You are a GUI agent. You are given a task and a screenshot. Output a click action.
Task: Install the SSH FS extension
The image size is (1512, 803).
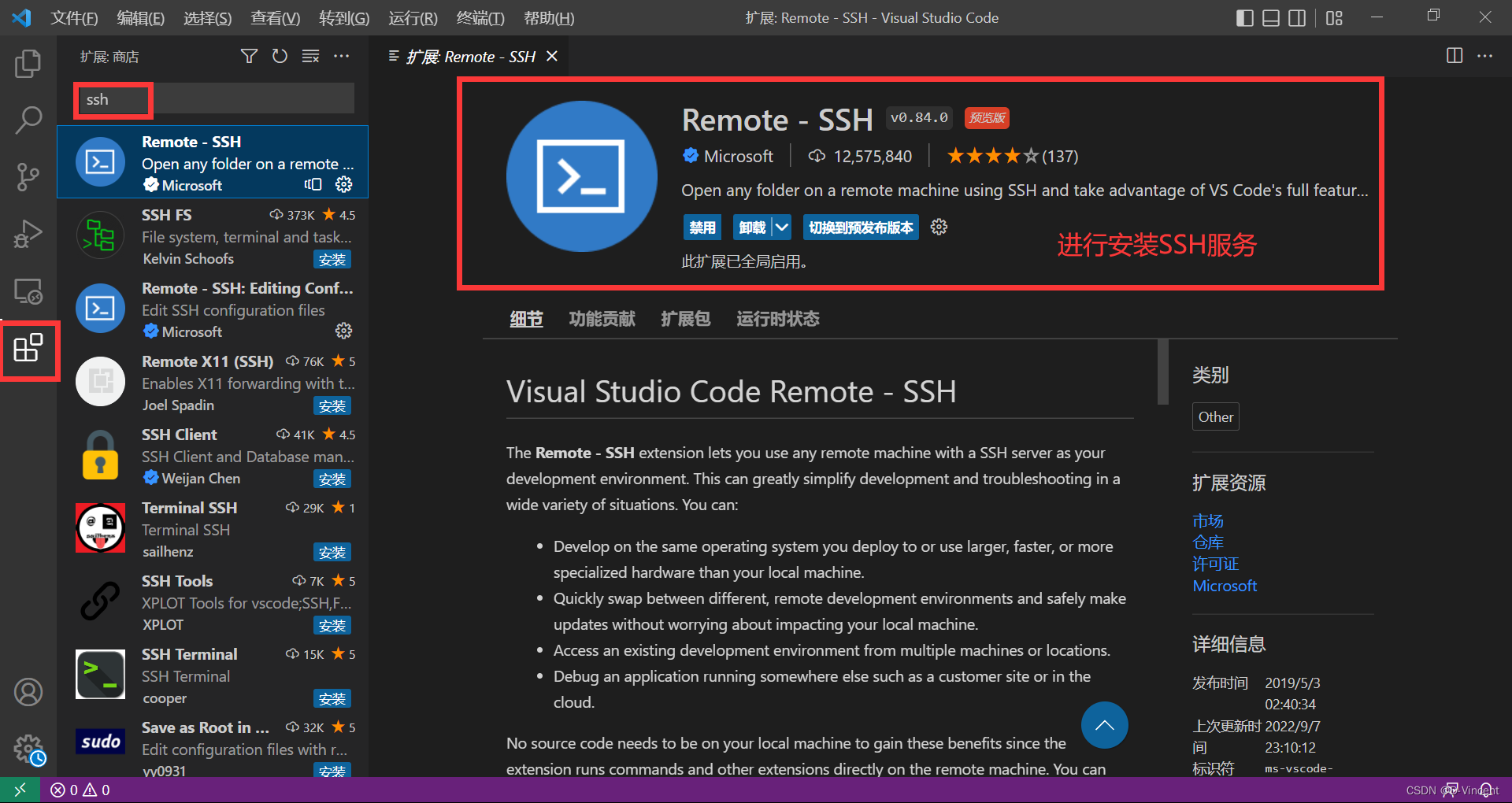point(332,260)
